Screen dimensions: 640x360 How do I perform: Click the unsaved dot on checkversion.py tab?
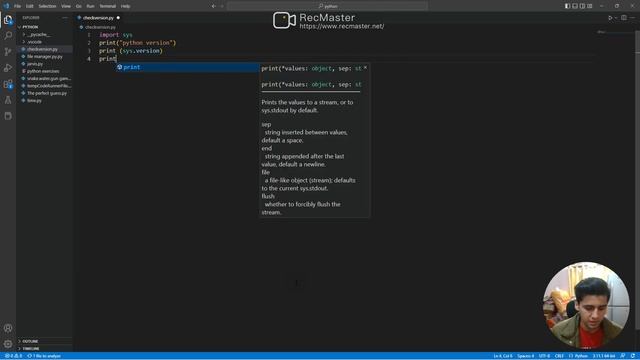point(118,18)
